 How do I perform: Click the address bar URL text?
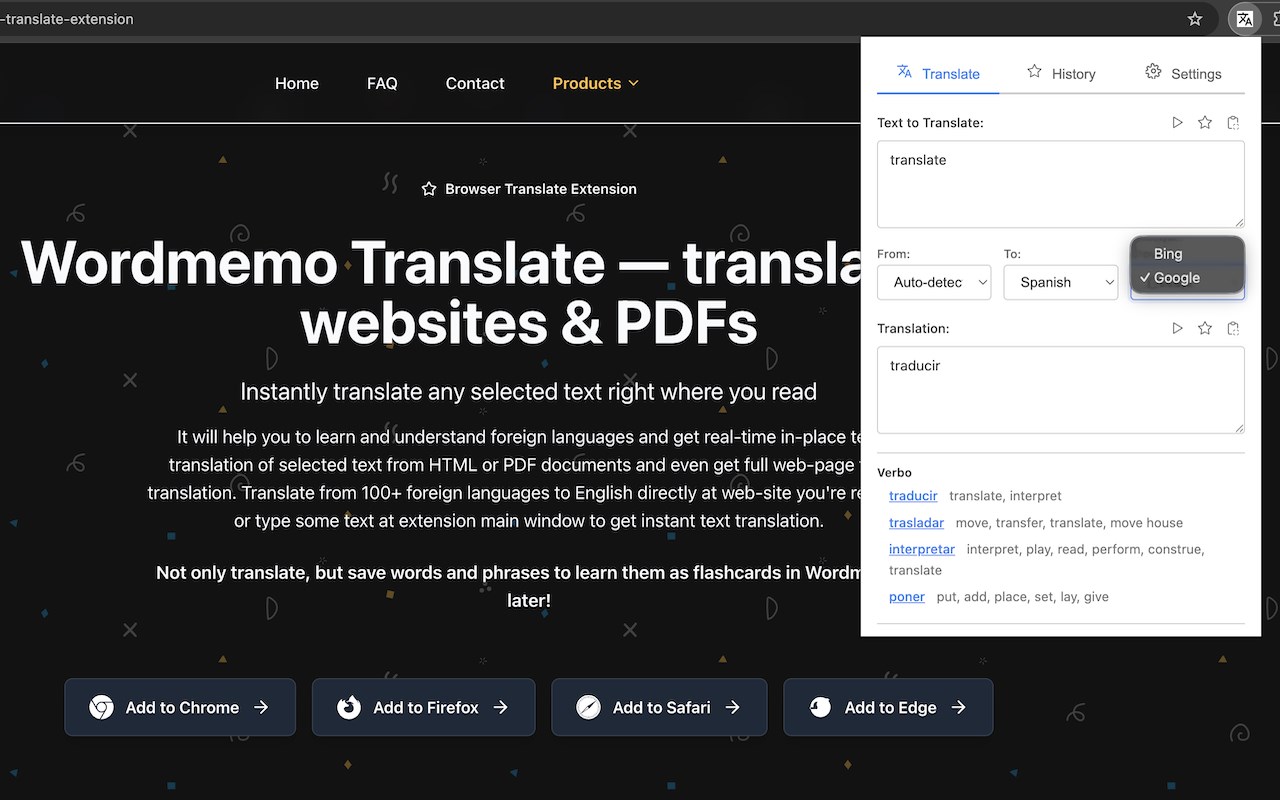[x=67, y=19]
